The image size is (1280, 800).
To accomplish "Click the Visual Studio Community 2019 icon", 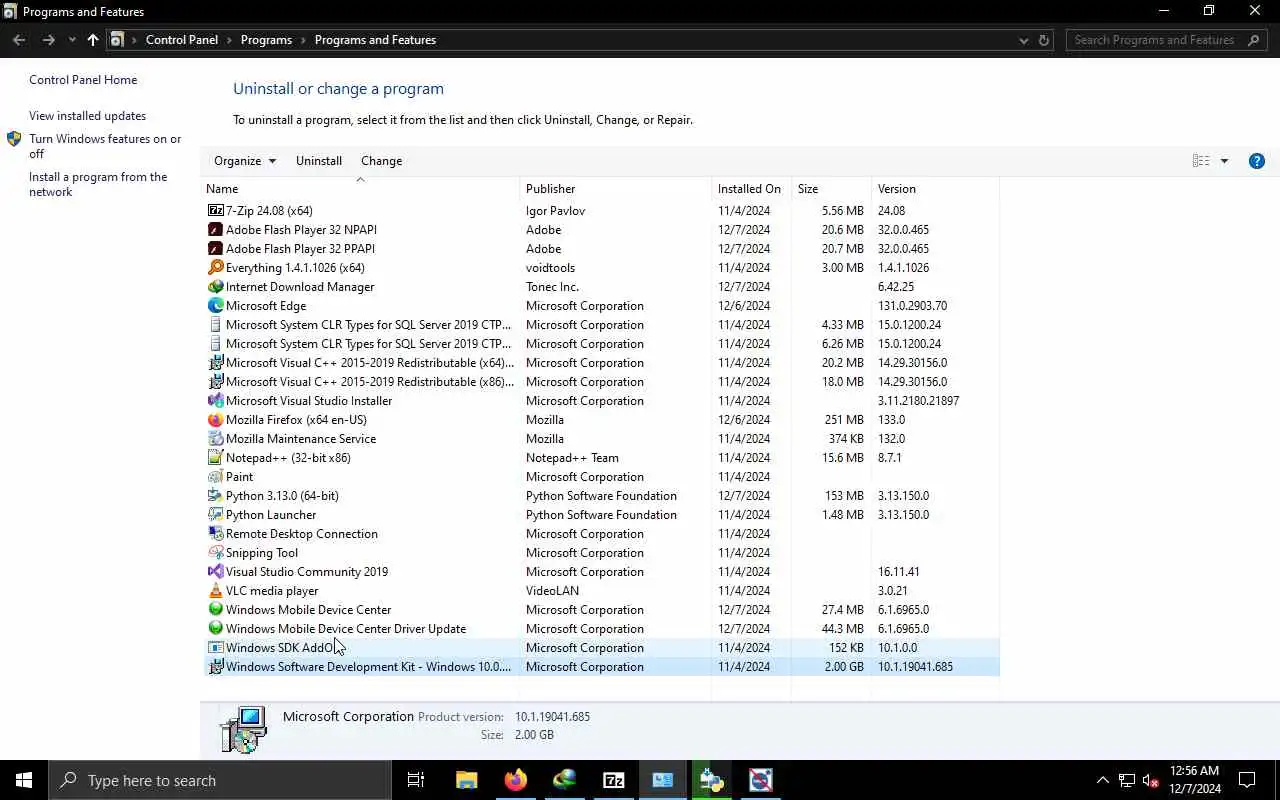I will pos(215,572).
